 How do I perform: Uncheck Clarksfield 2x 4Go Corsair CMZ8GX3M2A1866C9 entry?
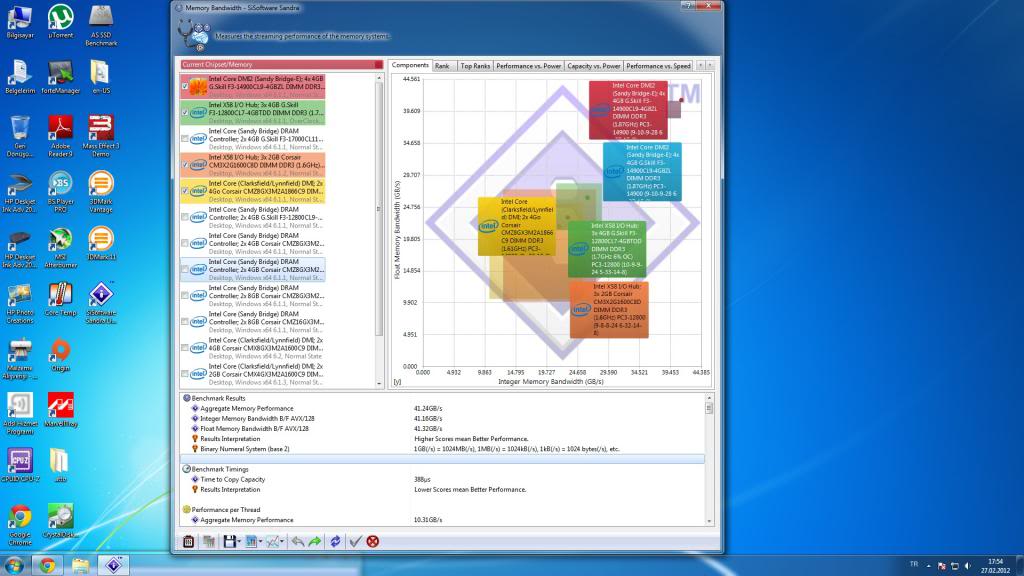pyautogui.click(x=185, y=191)
